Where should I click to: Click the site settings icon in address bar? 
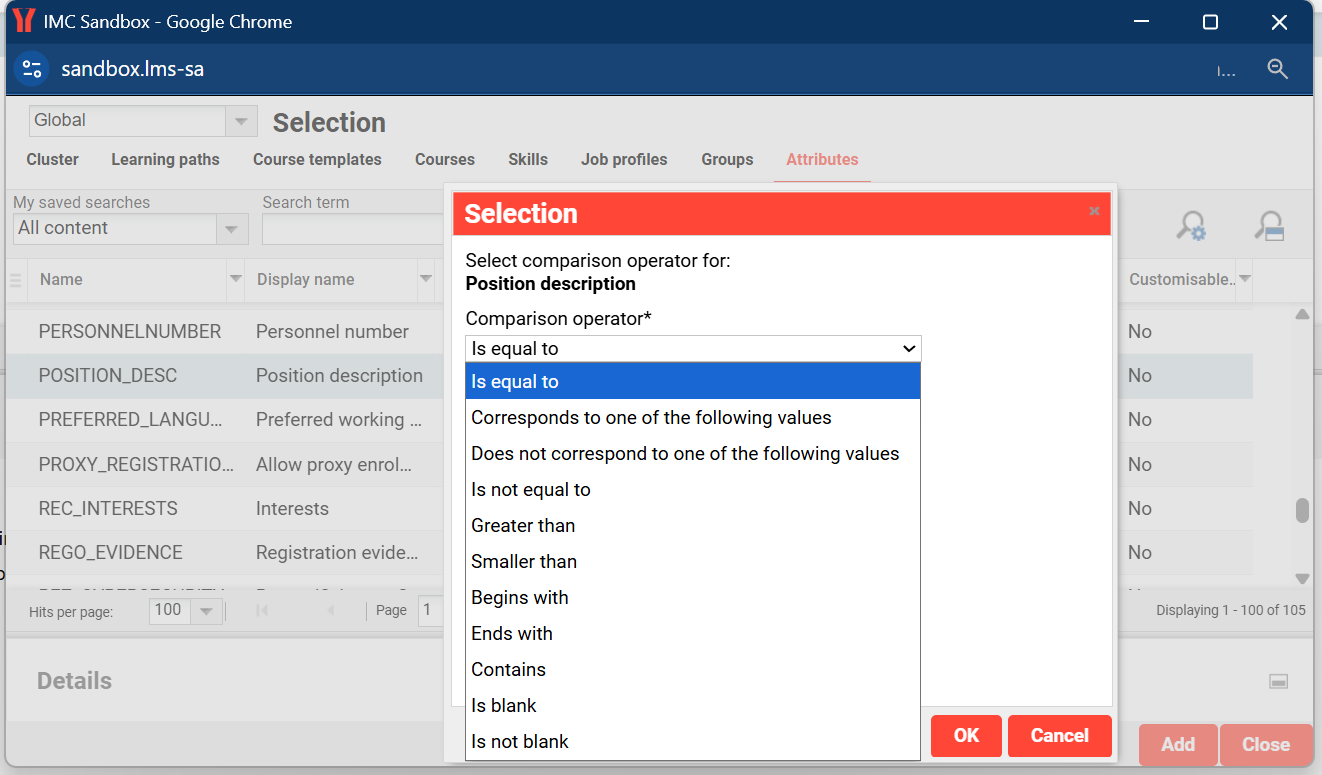pos(32,69)
